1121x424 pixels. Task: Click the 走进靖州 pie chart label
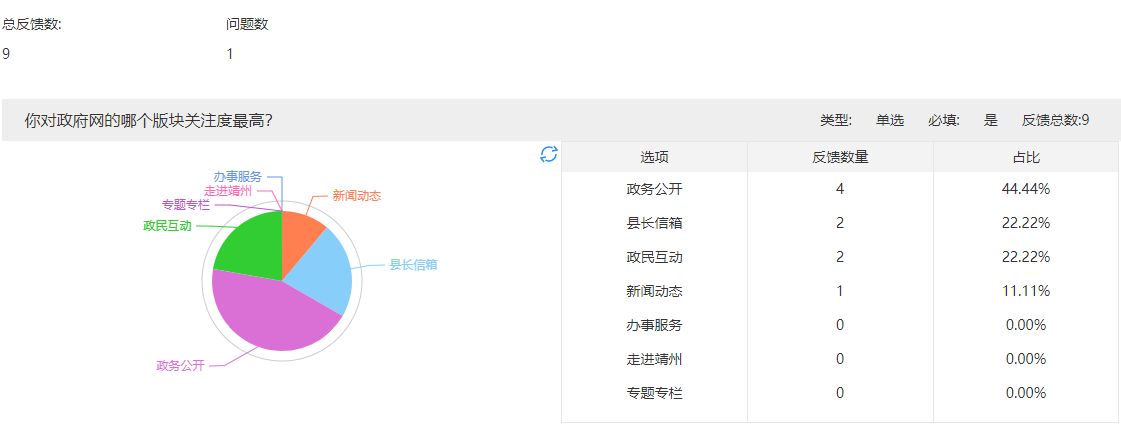pos(227,191)
